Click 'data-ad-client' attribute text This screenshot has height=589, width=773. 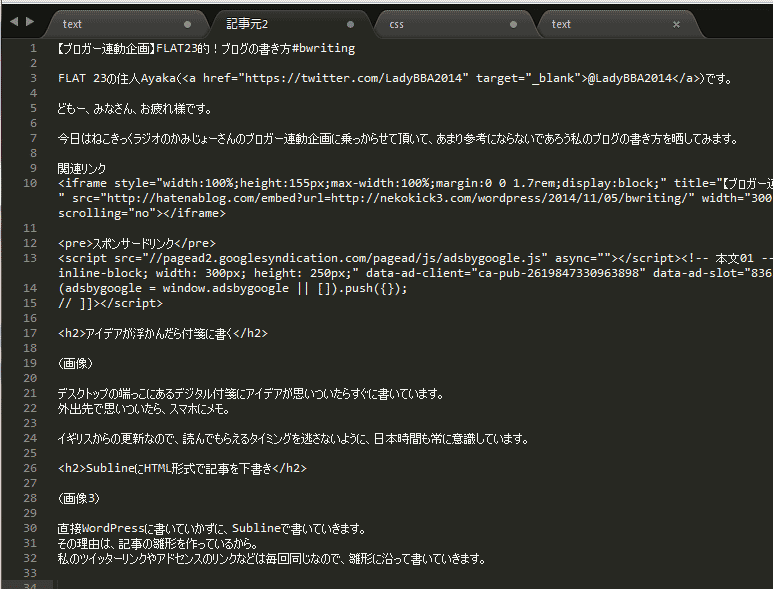[x=418, y=273]
